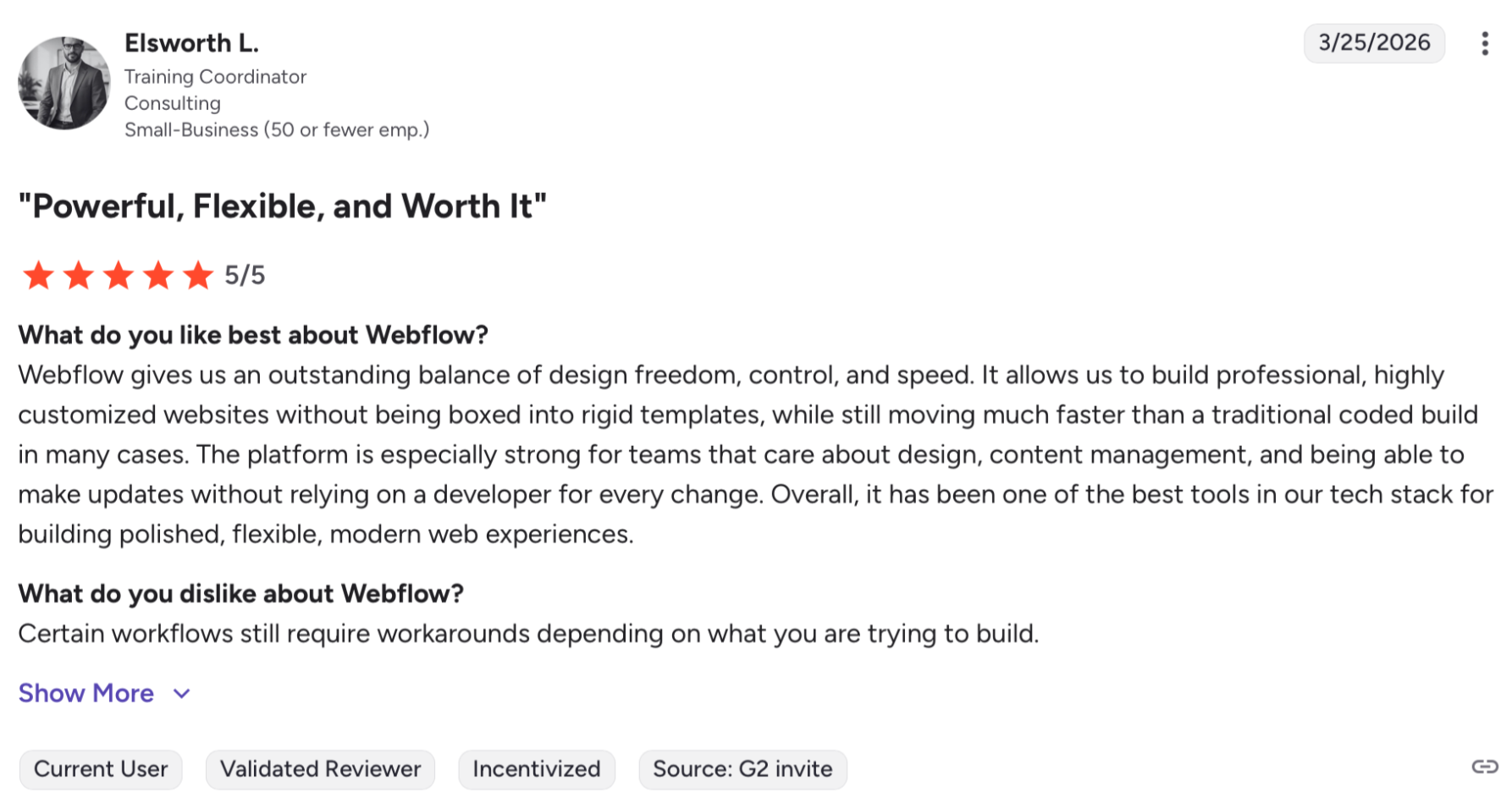Click the fourth rating star
Viewport: 1512px width, 809px height.
point(158,275)
